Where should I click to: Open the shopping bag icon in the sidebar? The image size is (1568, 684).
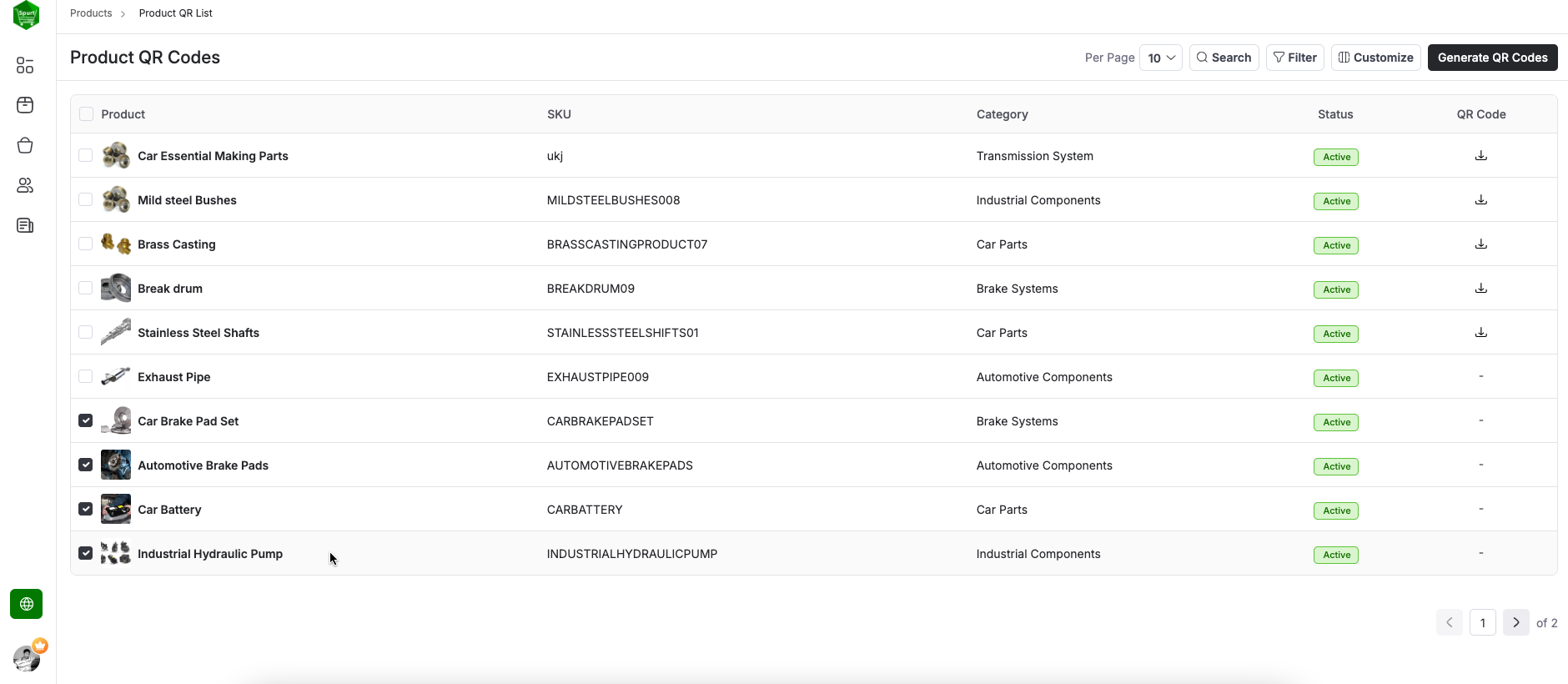coord(25,145)
